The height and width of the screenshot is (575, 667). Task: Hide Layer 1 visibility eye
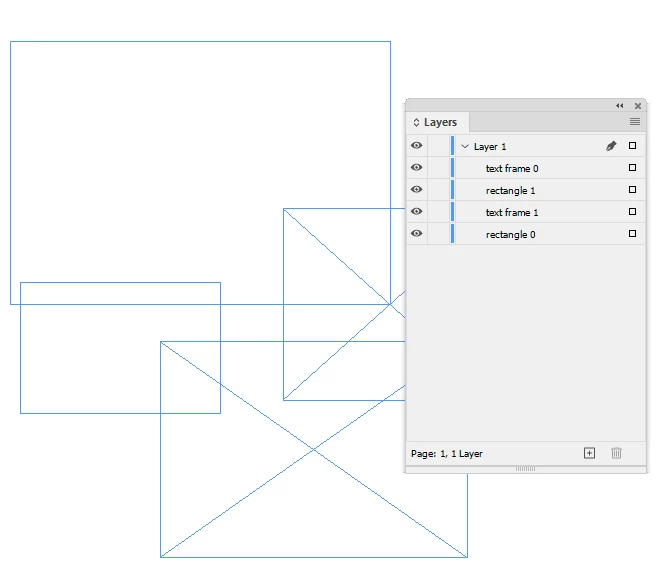(x=417, y=146)
